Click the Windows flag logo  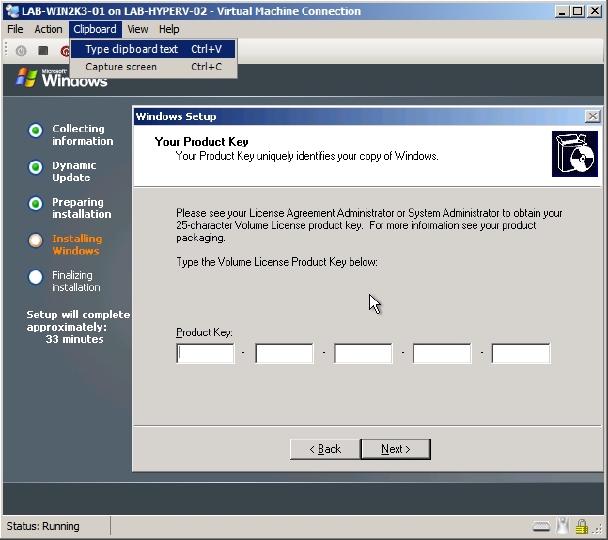26,77
